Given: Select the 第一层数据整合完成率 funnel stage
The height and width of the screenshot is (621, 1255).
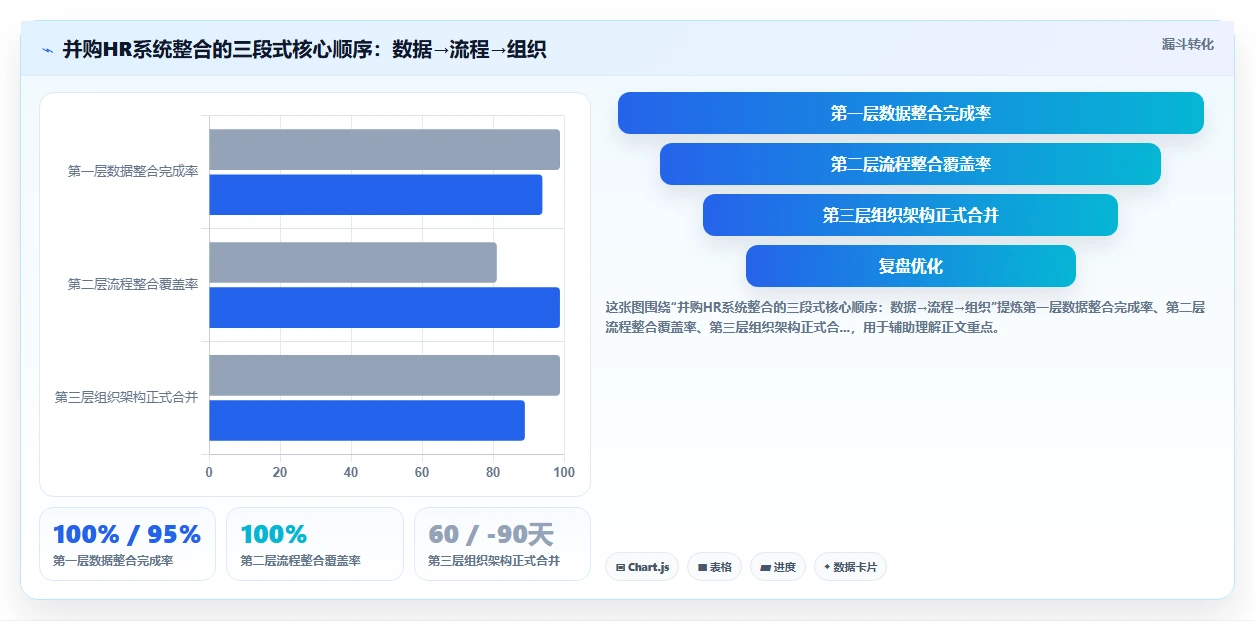Looking at the screenshot, I should click(910, 113).
